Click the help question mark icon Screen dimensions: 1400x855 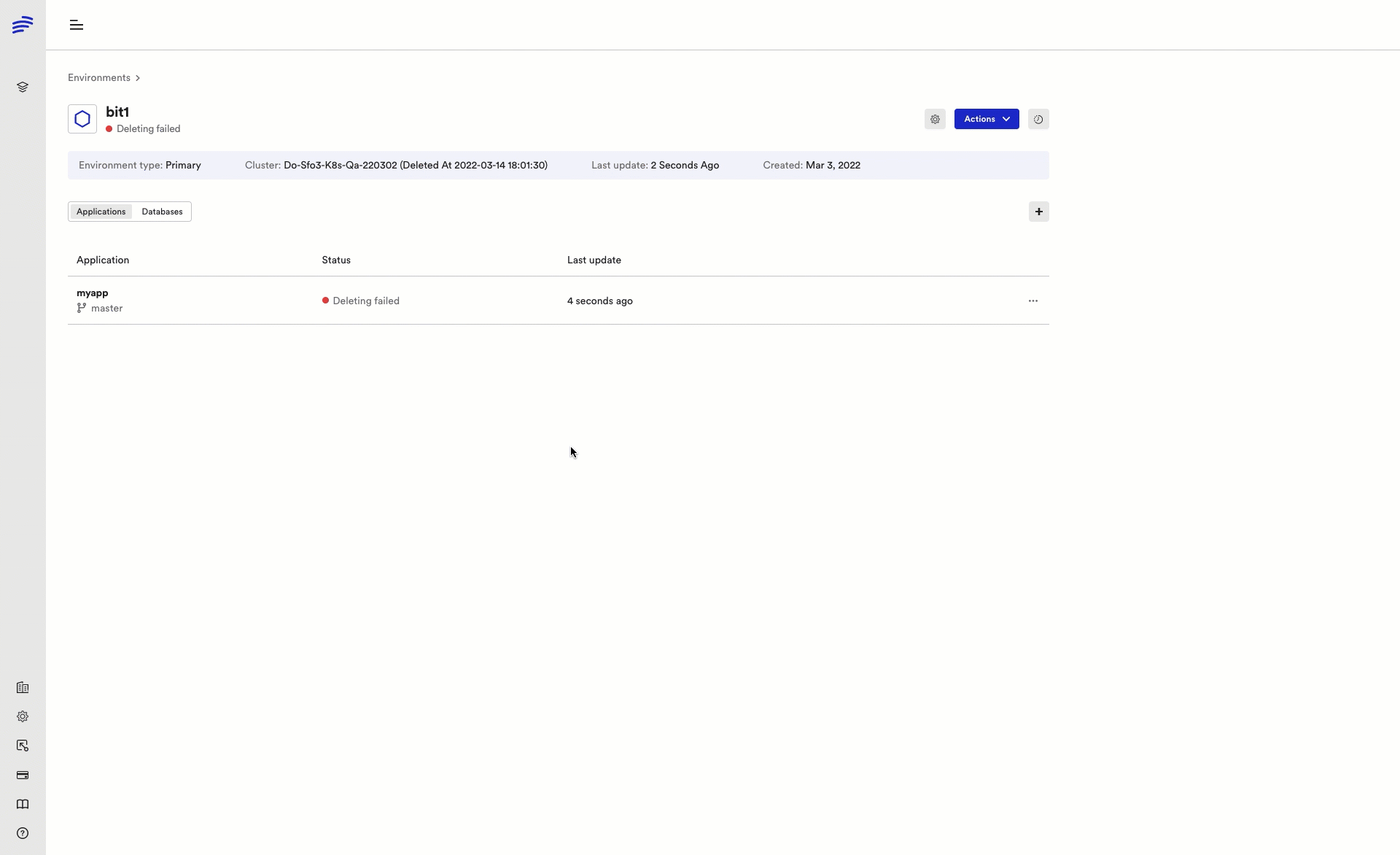click(x=23, y=833)
